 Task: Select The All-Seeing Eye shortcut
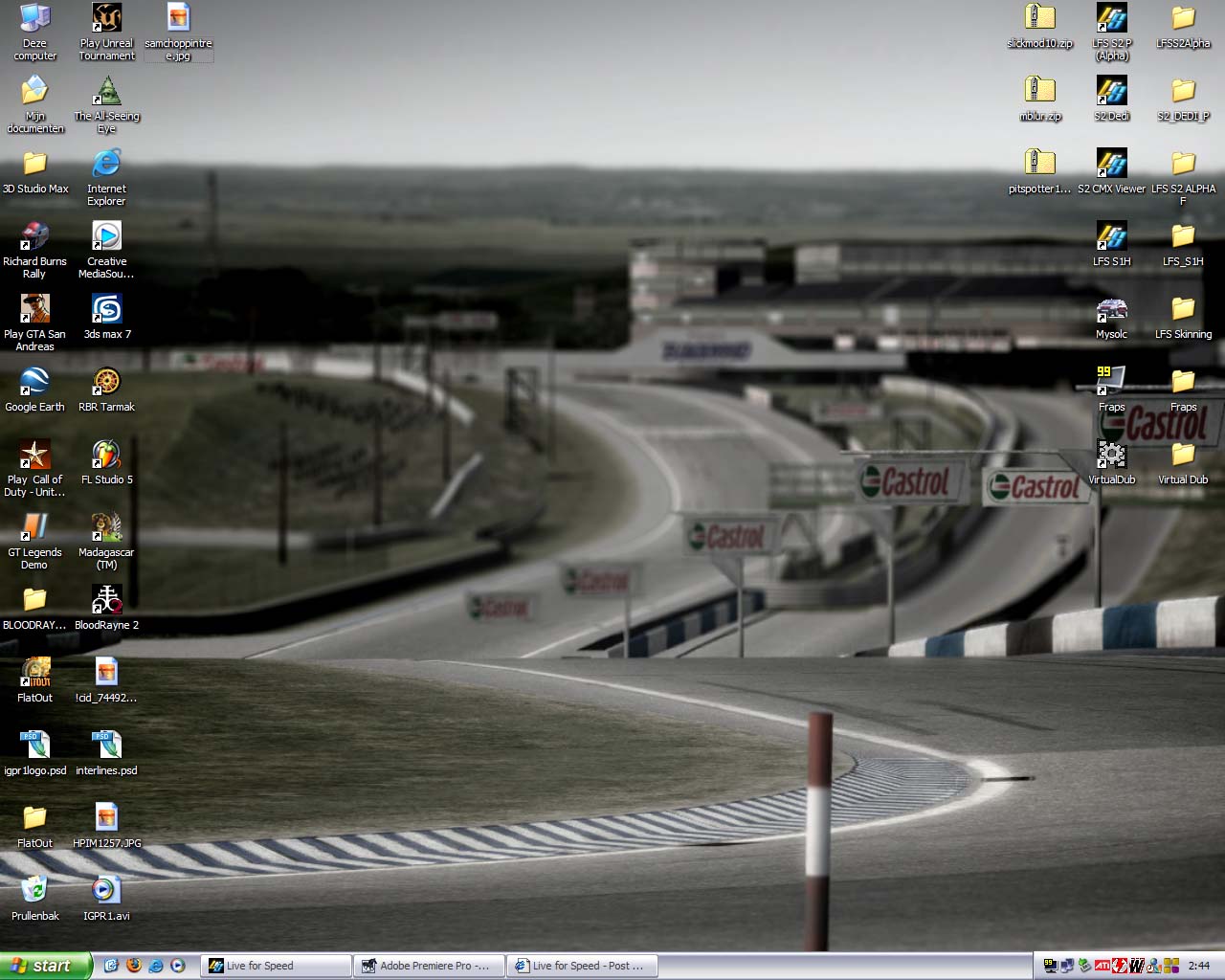coord(106,104)
